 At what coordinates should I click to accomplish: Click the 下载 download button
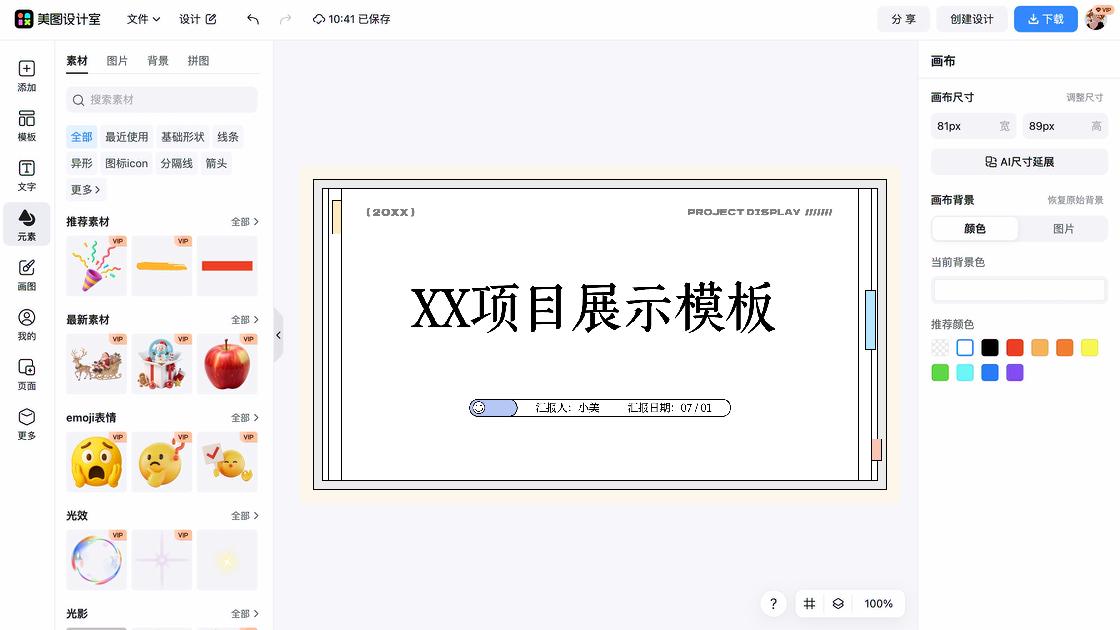pyautogui.click(x=1045, y=18)
